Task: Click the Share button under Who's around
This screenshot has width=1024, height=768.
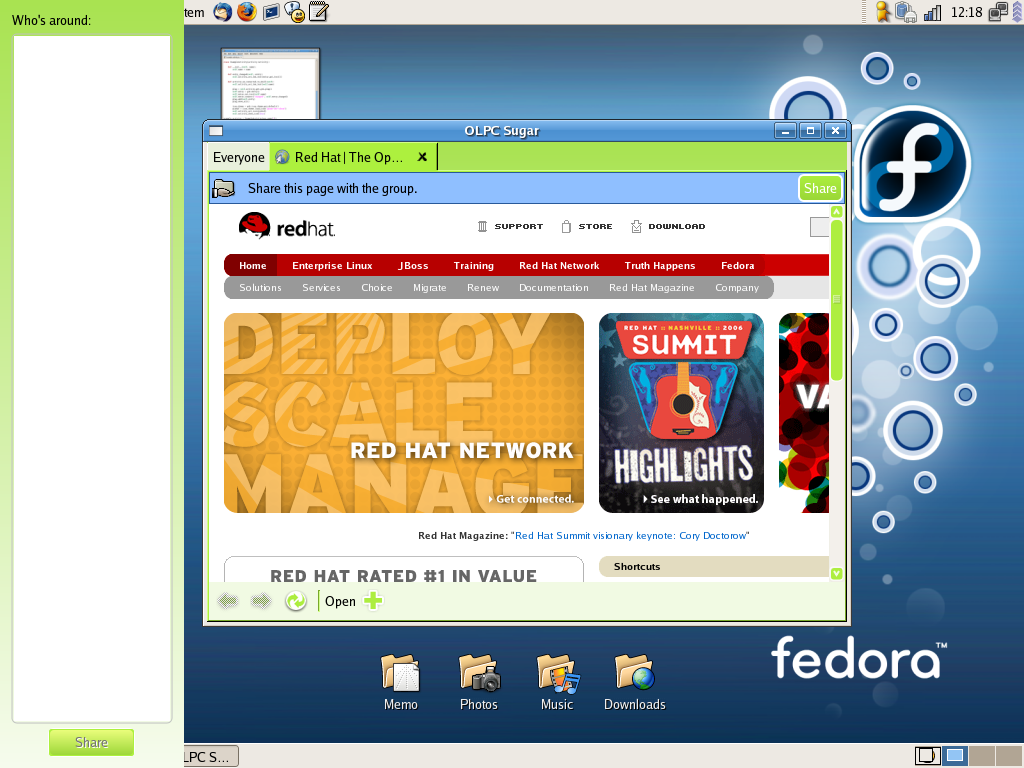Action: 91,742
